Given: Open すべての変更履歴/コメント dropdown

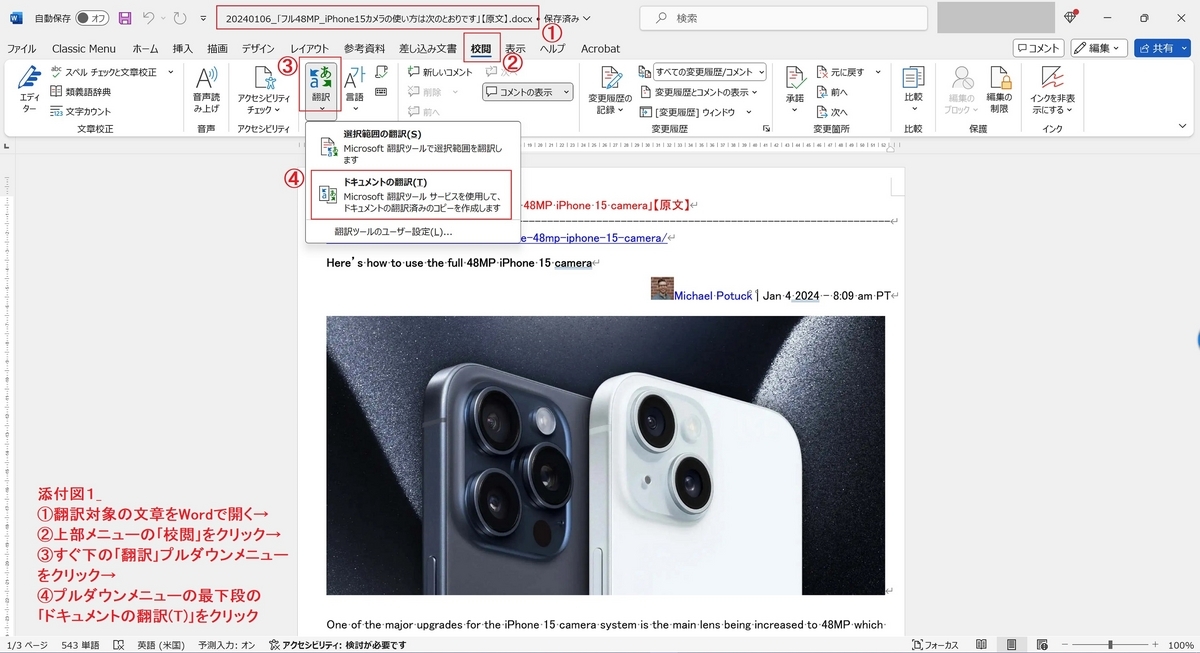Looking at the screenshot, I should [709, 72].
